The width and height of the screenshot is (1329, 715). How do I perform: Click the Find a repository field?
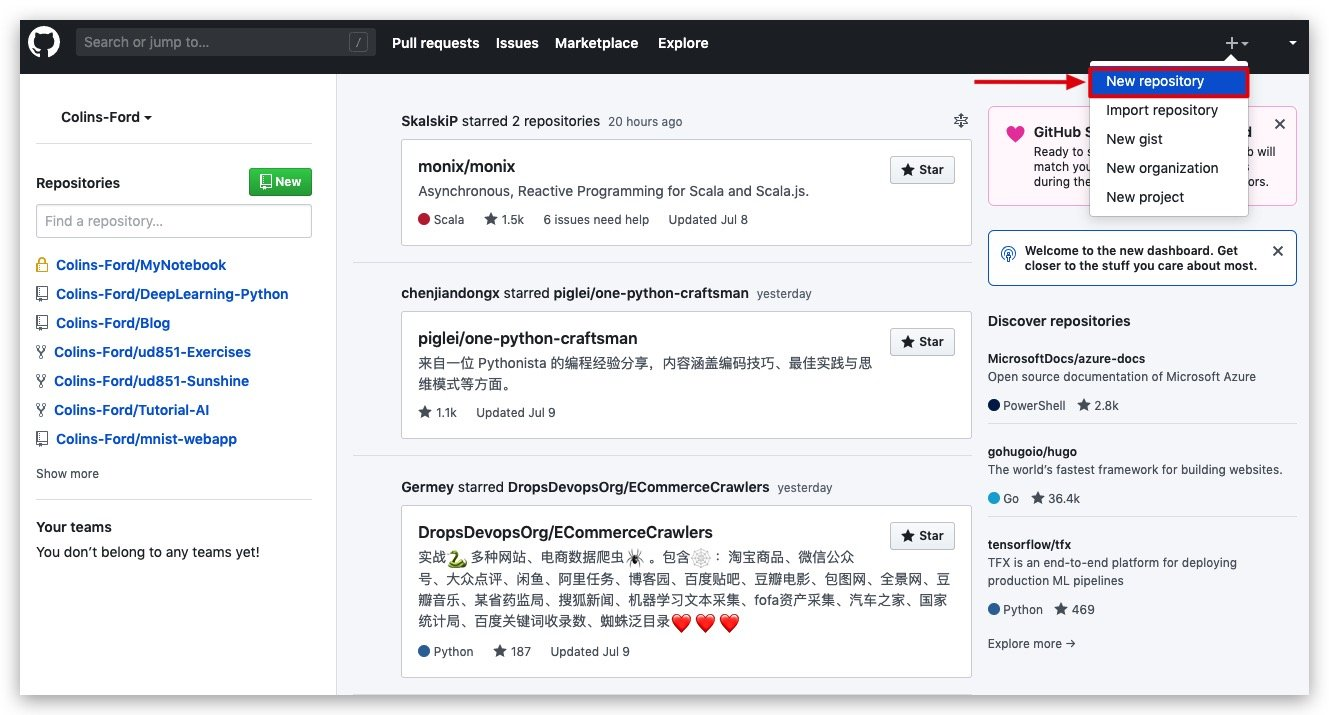pyautogui.click(x=174, y=221)
